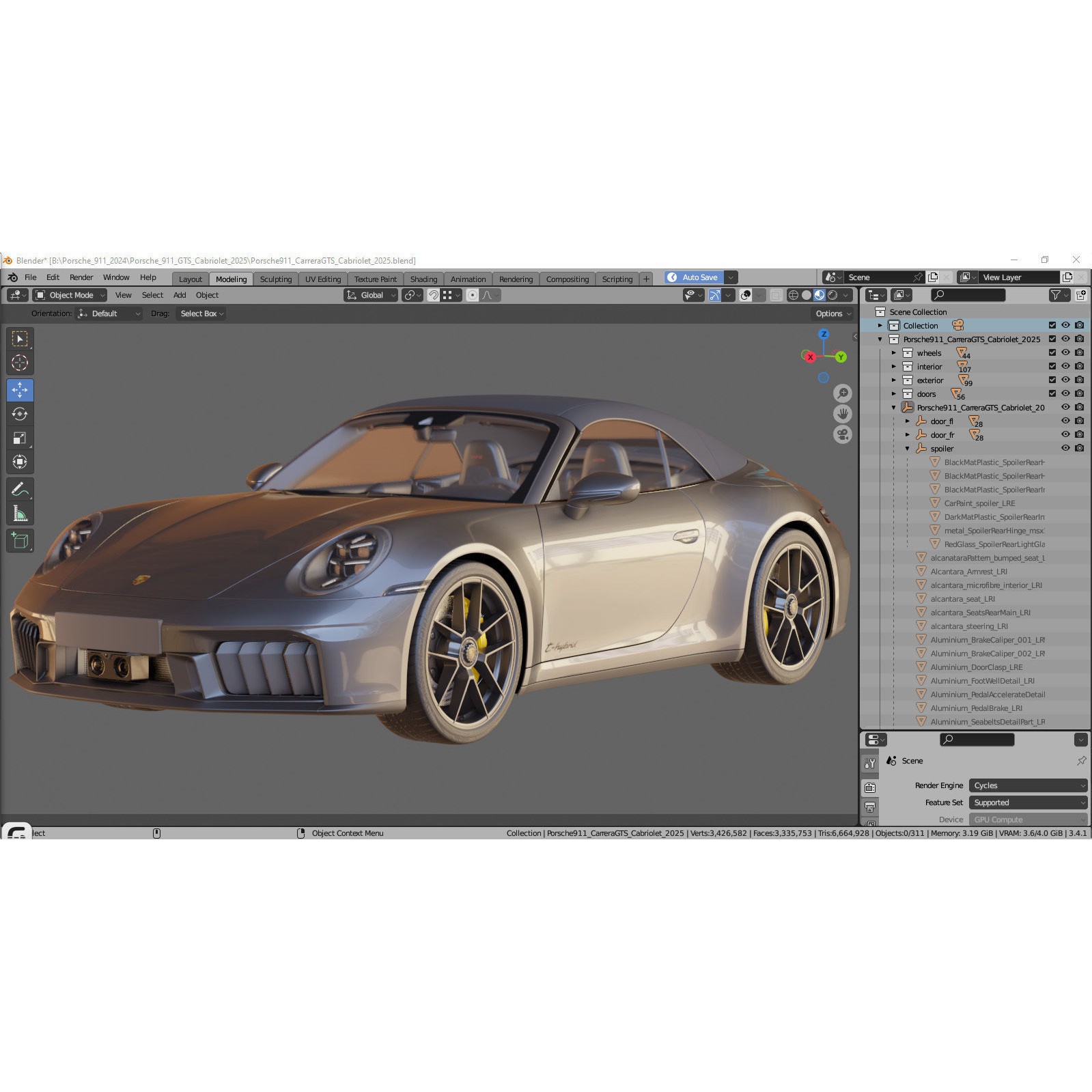Toggle camera view gizmo icon
The image size is (1092, 1092).
pos(843,434)
